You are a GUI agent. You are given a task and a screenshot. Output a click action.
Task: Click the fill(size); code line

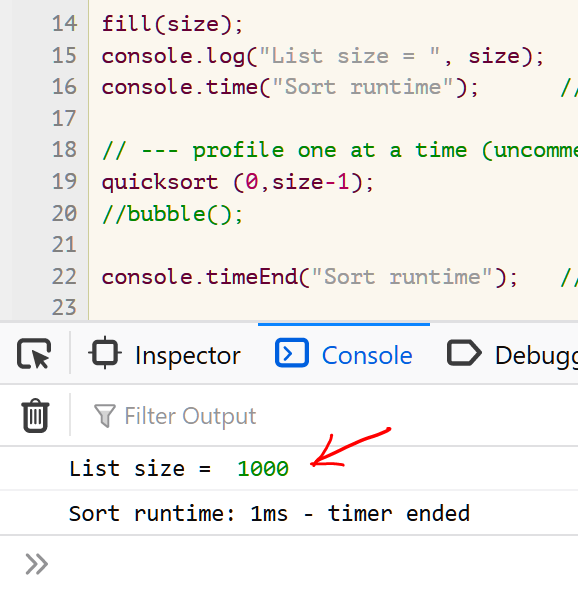[x=172, y=24]
